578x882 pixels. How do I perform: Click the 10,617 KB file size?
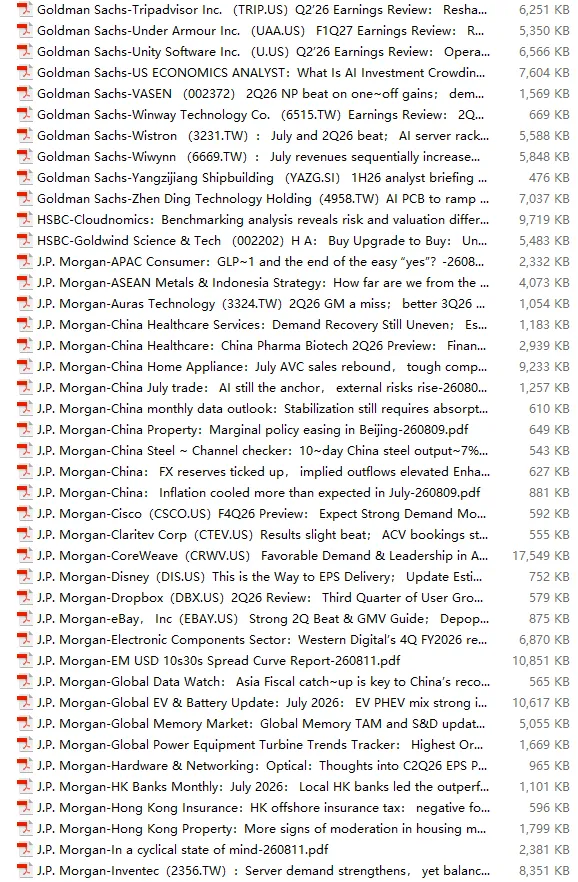pos(541,703)
